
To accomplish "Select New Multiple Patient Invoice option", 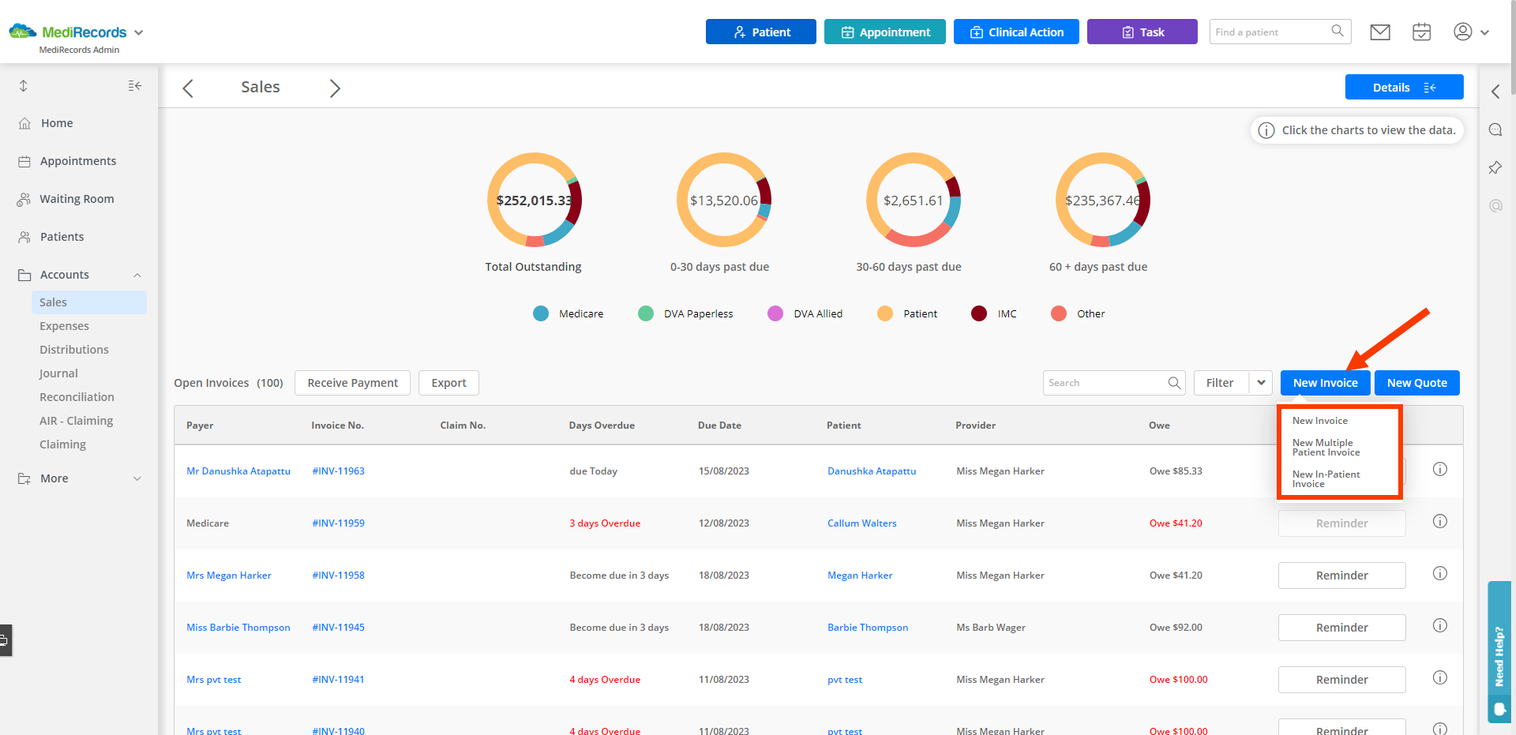I will 1326,447.
